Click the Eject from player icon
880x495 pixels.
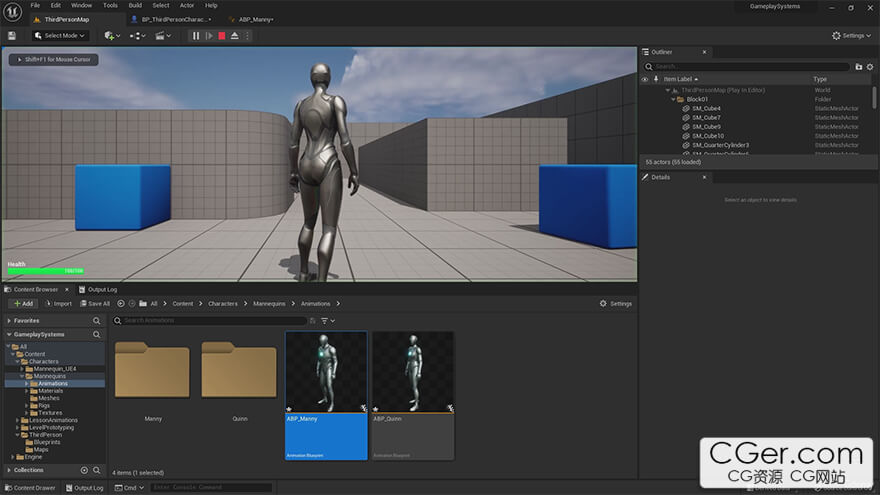[234, 36]
